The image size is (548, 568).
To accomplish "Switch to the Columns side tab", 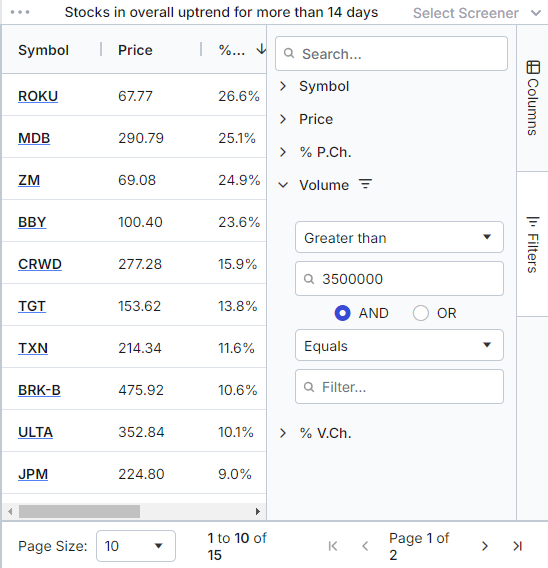I will [x=532, y=98].
